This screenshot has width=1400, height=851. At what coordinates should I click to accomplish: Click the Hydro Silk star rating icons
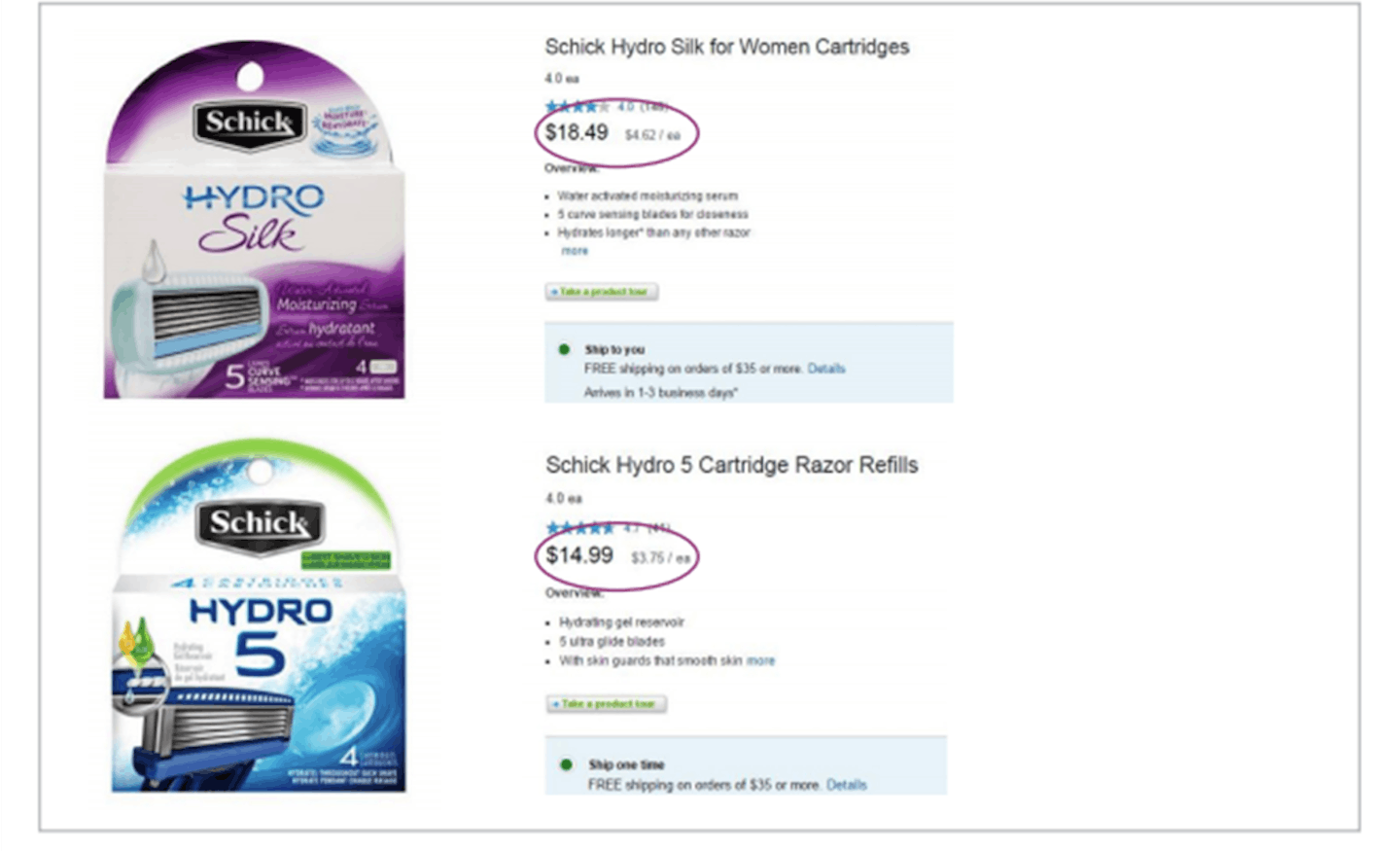coord(577,107)
